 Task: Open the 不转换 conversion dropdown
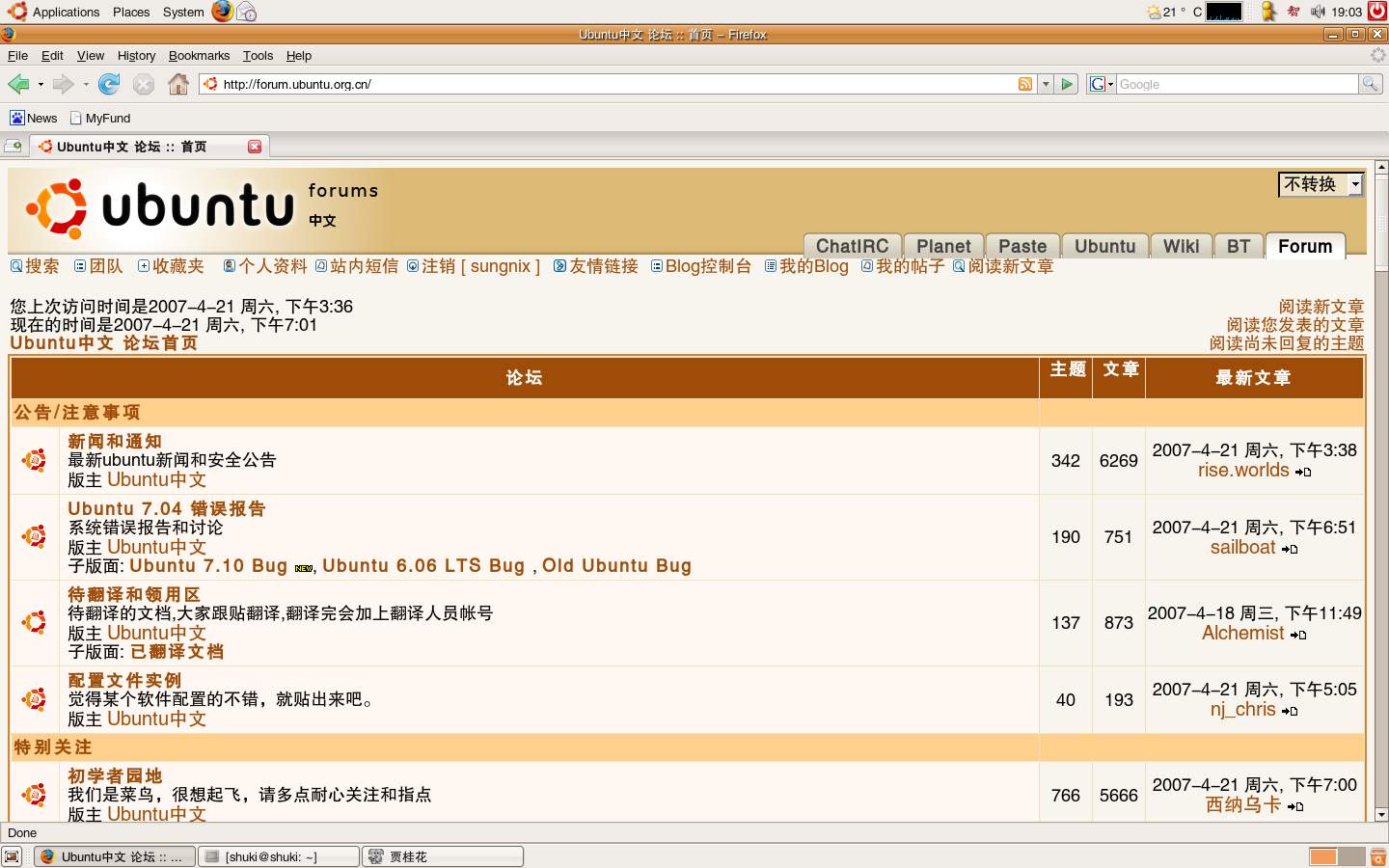click(1321, 183)
